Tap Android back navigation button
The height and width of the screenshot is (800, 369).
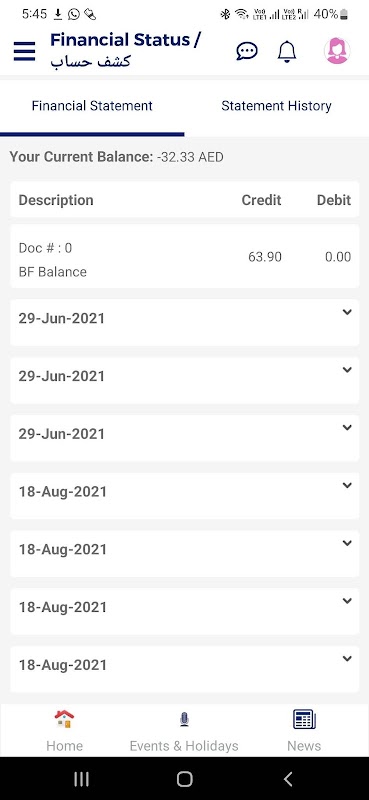tap(288, 779)
